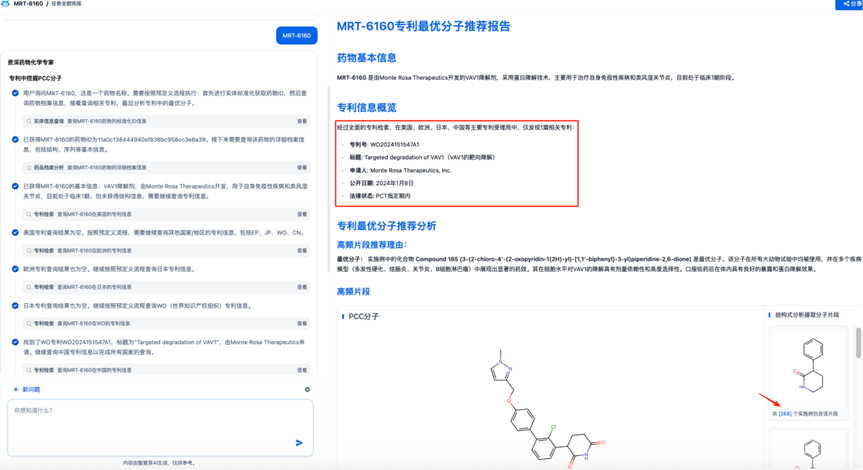
Task: Click the search icon of 实体信息查询 row
Action: (29, 121)
